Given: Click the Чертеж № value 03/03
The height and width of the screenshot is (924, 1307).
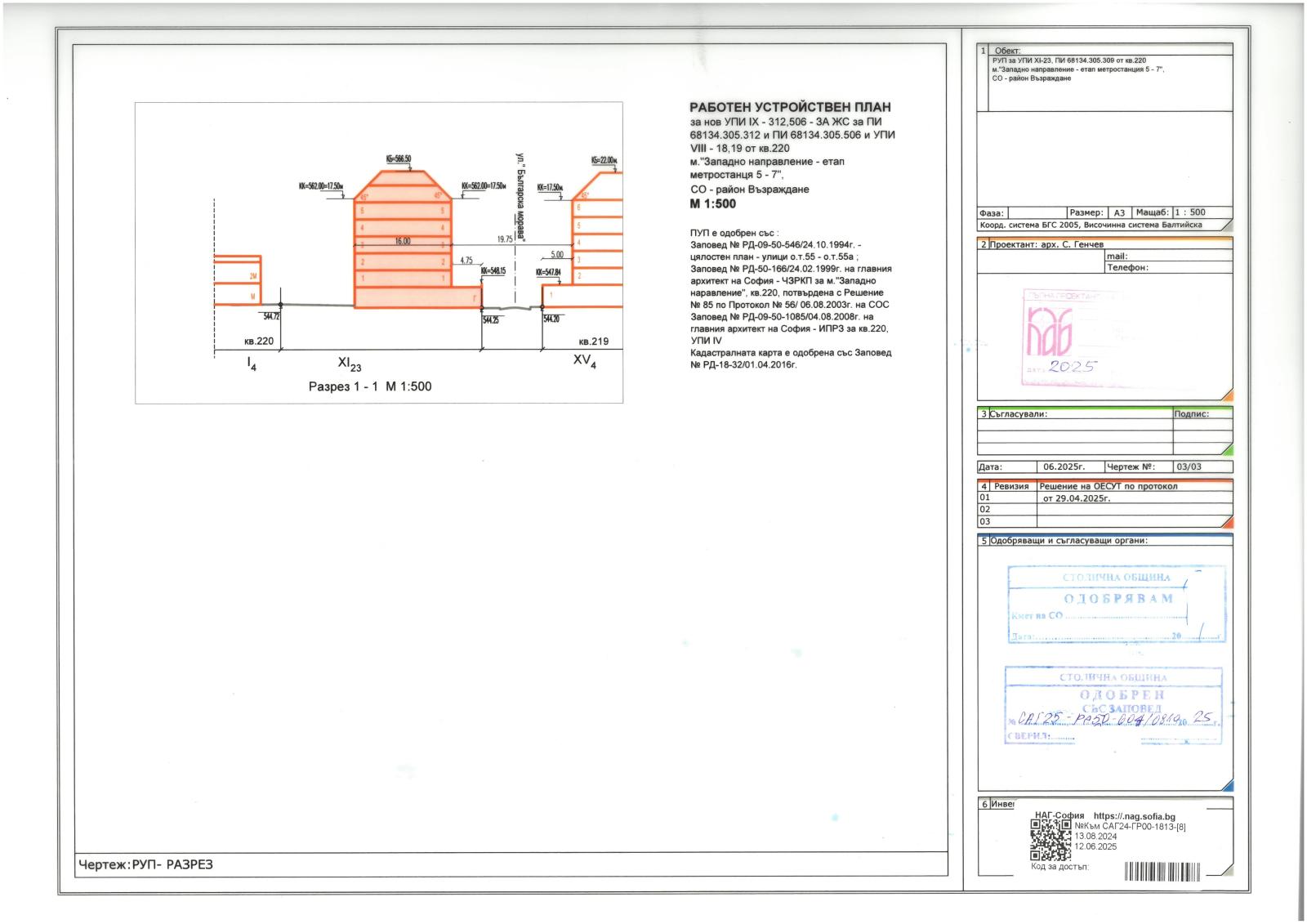Looking at the screenshot, I should click(1189, 467).
